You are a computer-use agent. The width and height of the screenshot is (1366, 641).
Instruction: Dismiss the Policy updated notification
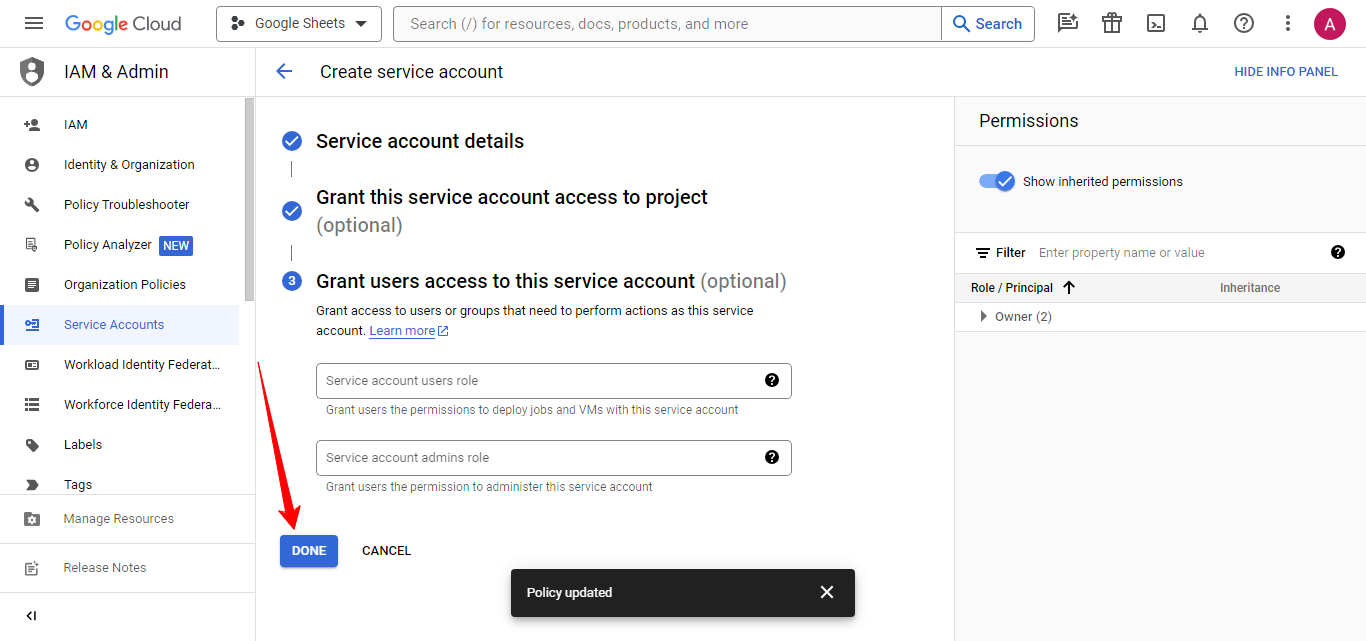tap(826, 592)
